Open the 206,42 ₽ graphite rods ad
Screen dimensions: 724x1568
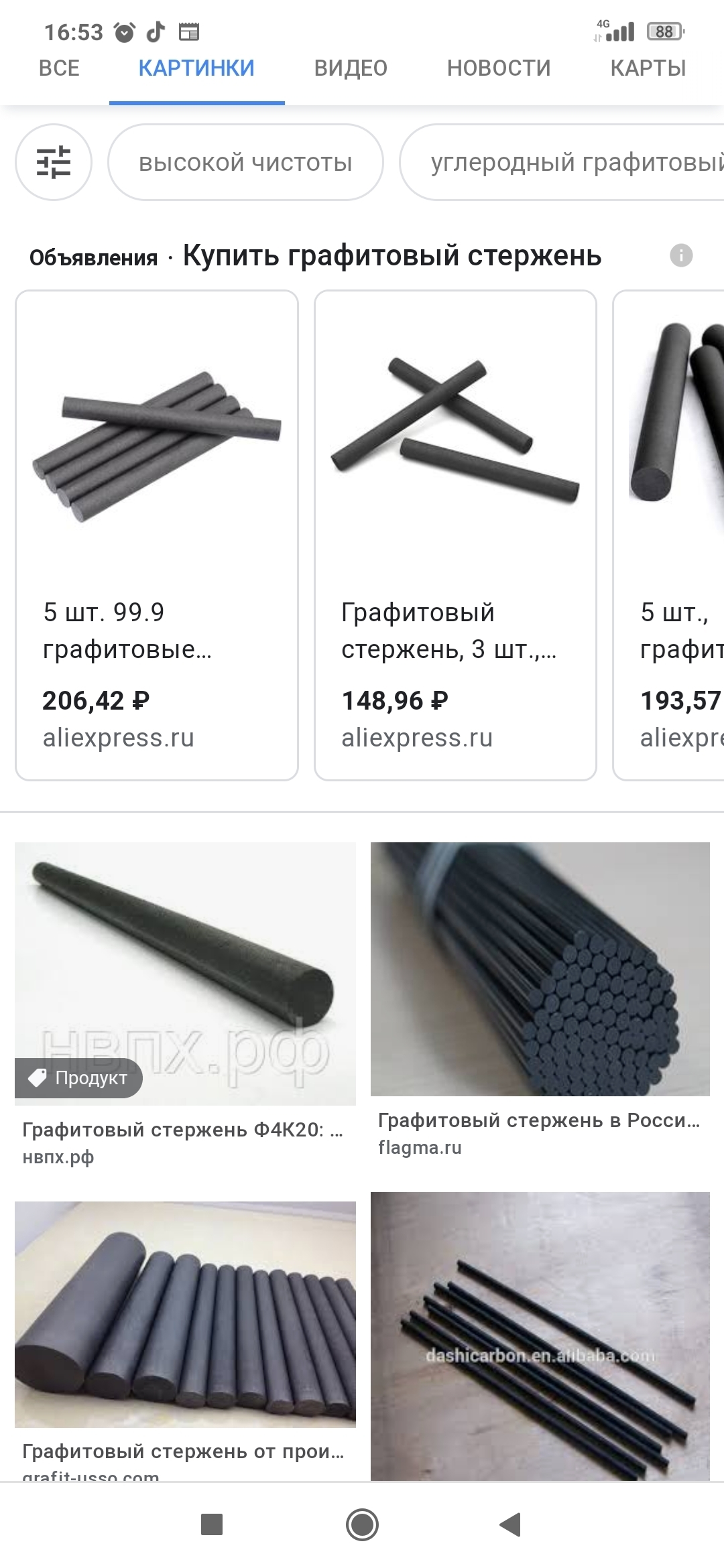[157, 535]
